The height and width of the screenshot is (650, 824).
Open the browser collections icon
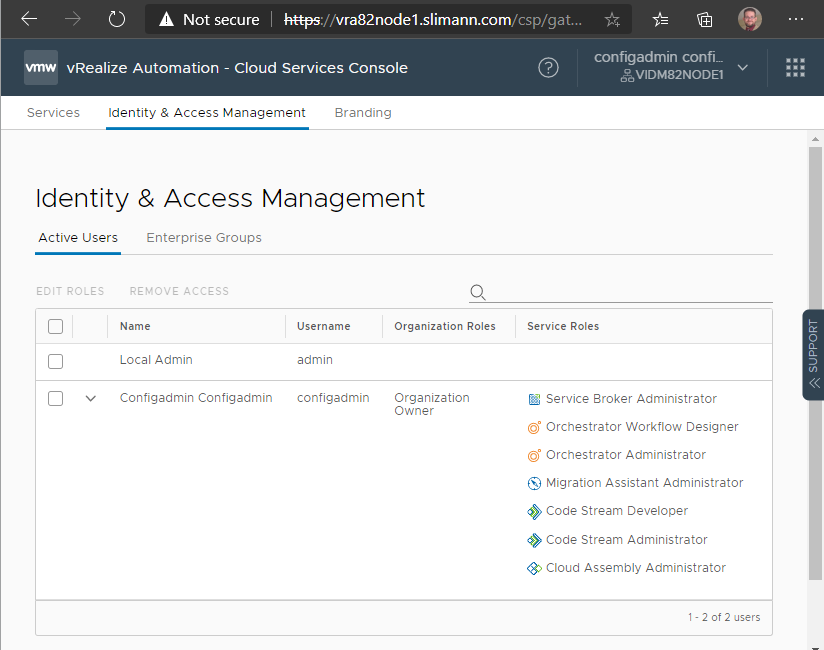coord(704,20)
